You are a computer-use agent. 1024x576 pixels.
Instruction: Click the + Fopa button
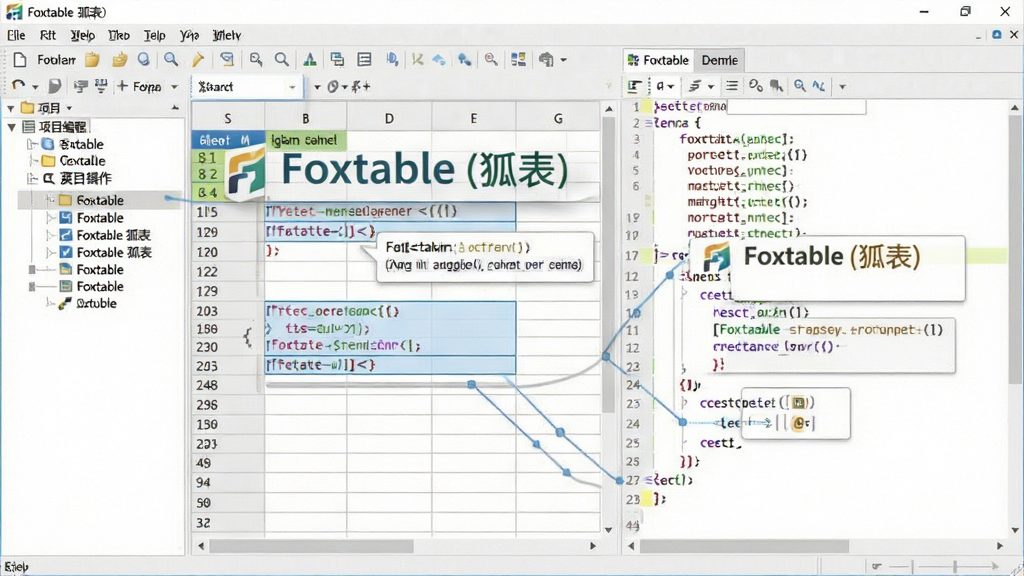(139, 86)
